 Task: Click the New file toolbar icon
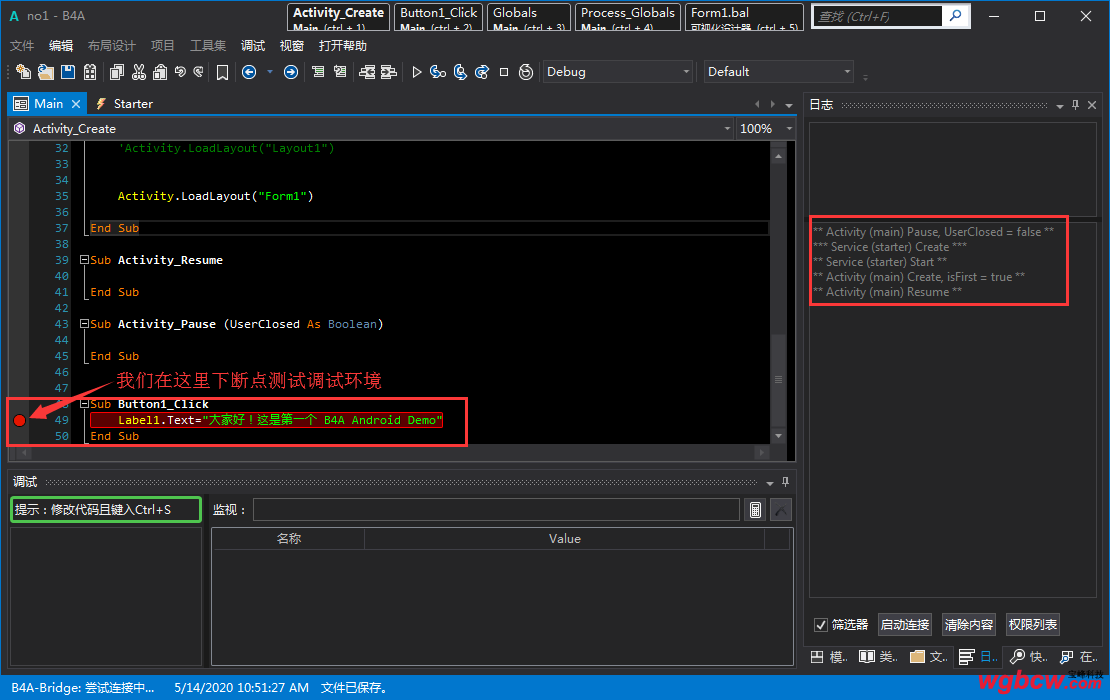click(x=23, y=71)
